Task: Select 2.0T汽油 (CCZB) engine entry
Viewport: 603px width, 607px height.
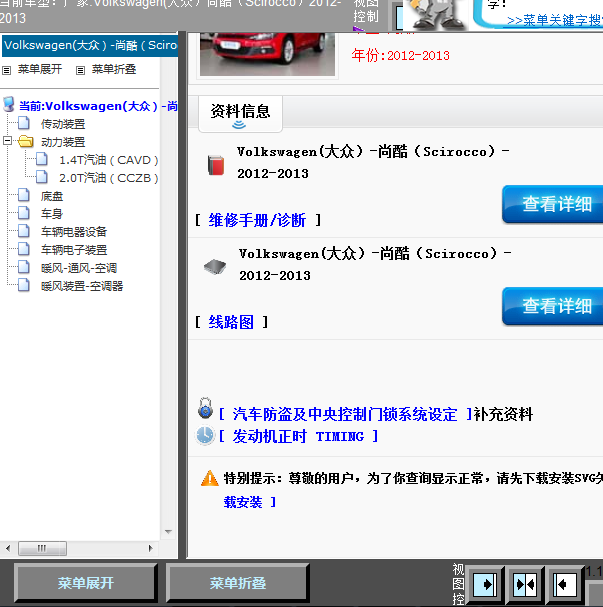Action: [109, 178]
